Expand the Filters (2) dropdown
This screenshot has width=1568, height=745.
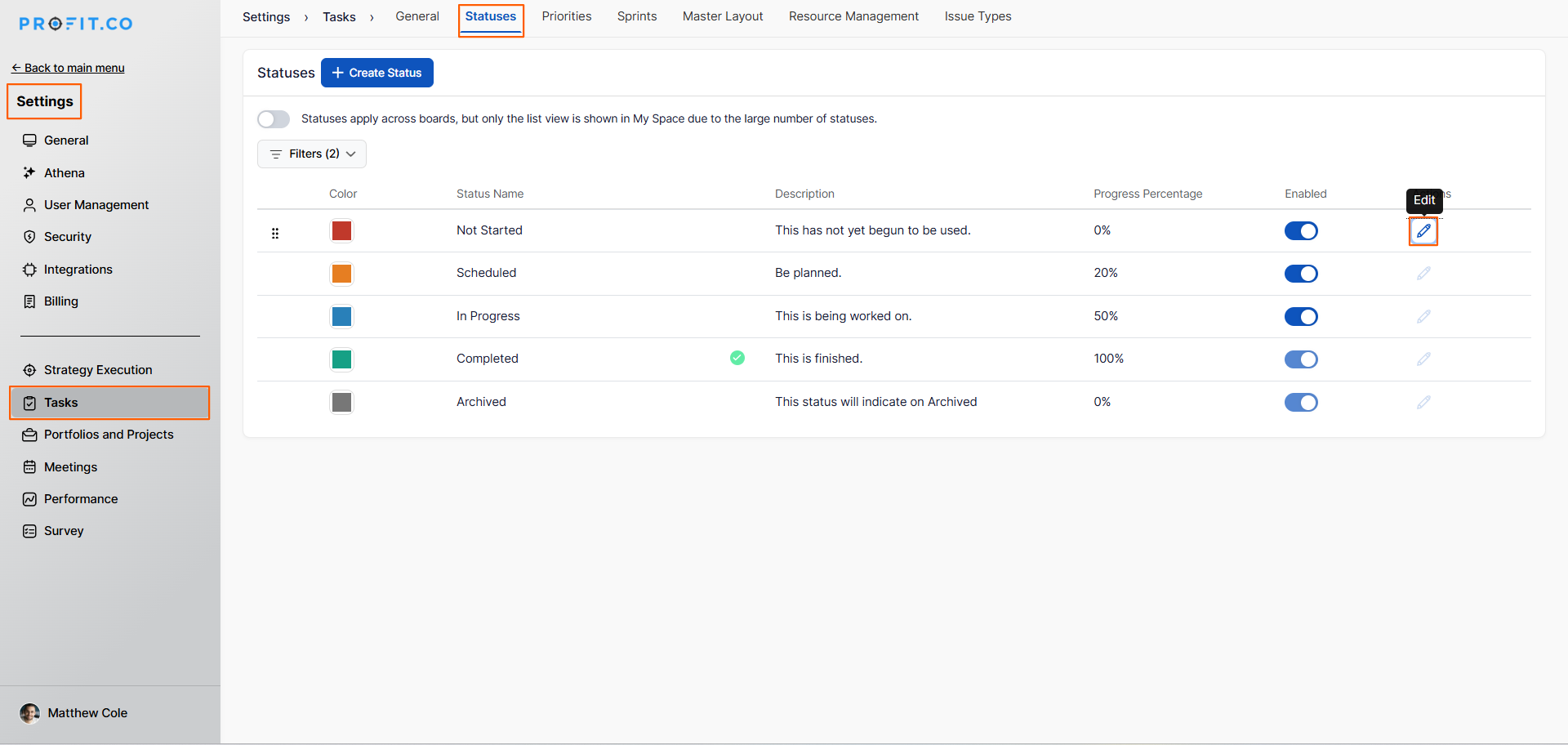[x=312, y=154]
